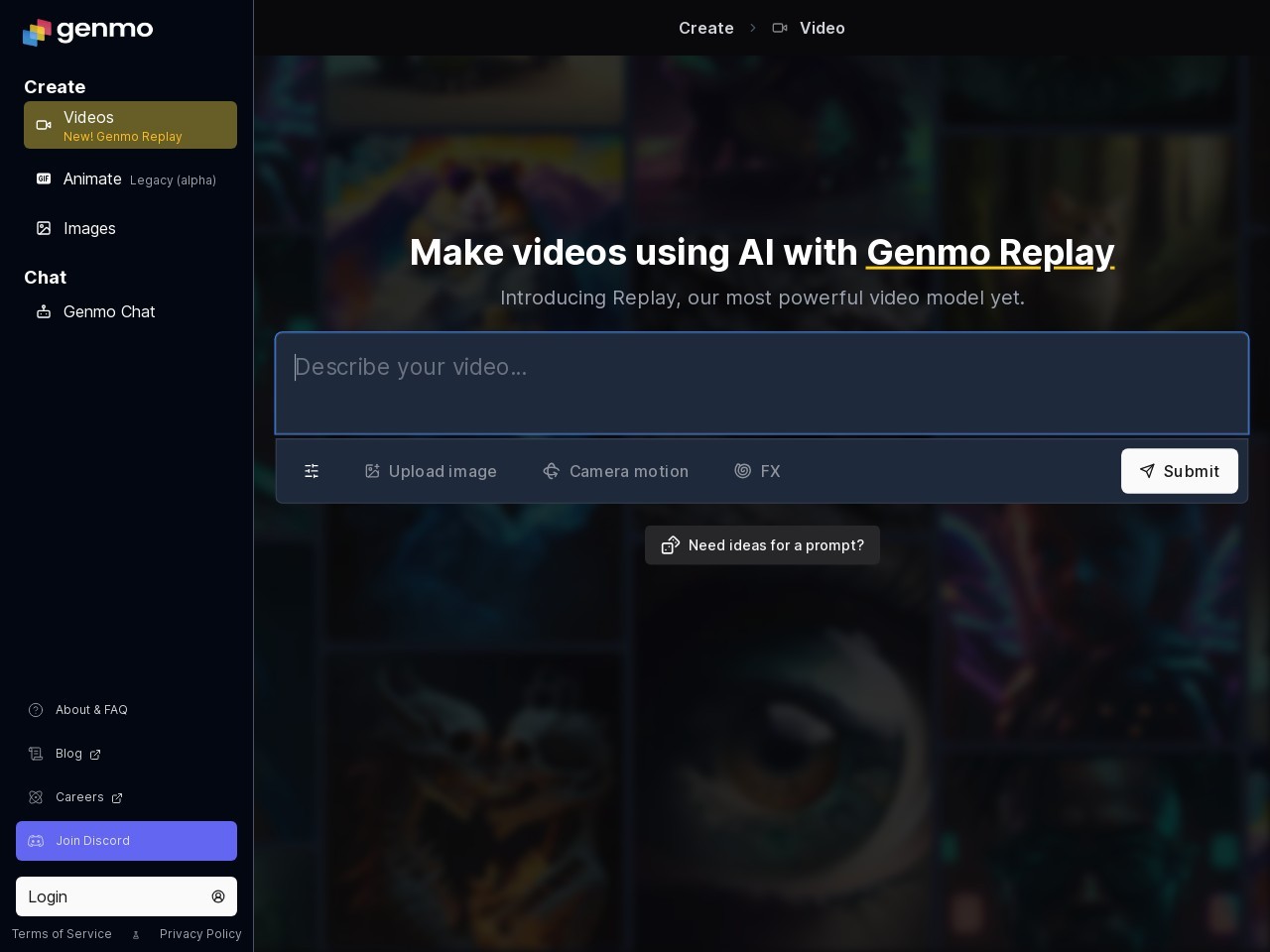Open Terms of Service
This screenshot has width=1270, height=952.
62,934
